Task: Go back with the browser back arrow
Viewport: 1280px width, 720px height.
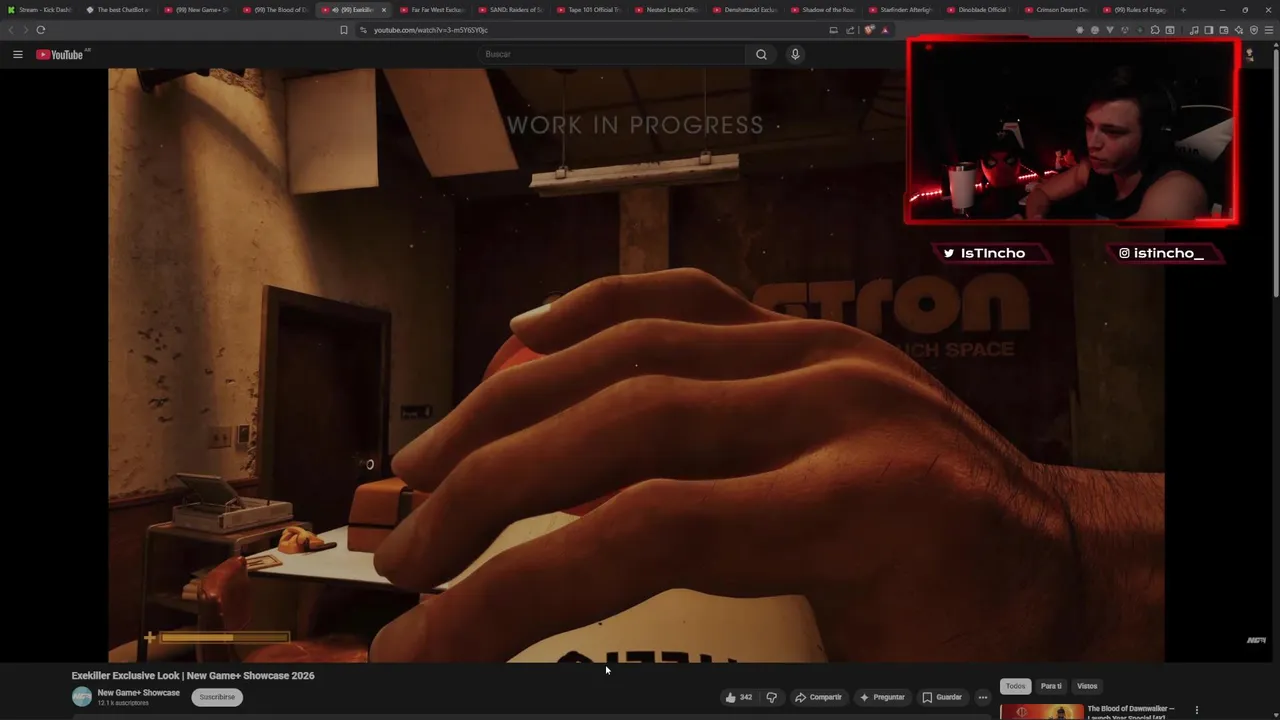Action: (x=11, y=30)
